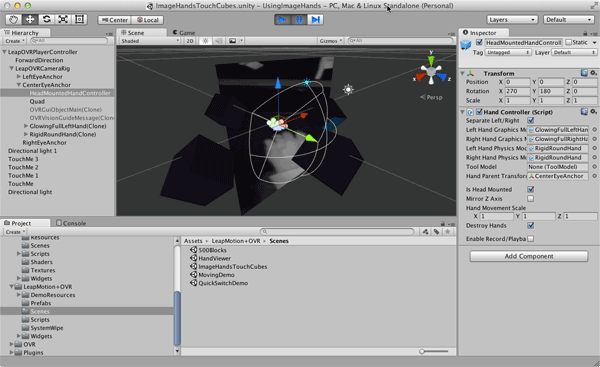Screen dimensions: 600x367
Task: Click Project search by type icon
Action: pyautogui.click(x=425, y=232)
